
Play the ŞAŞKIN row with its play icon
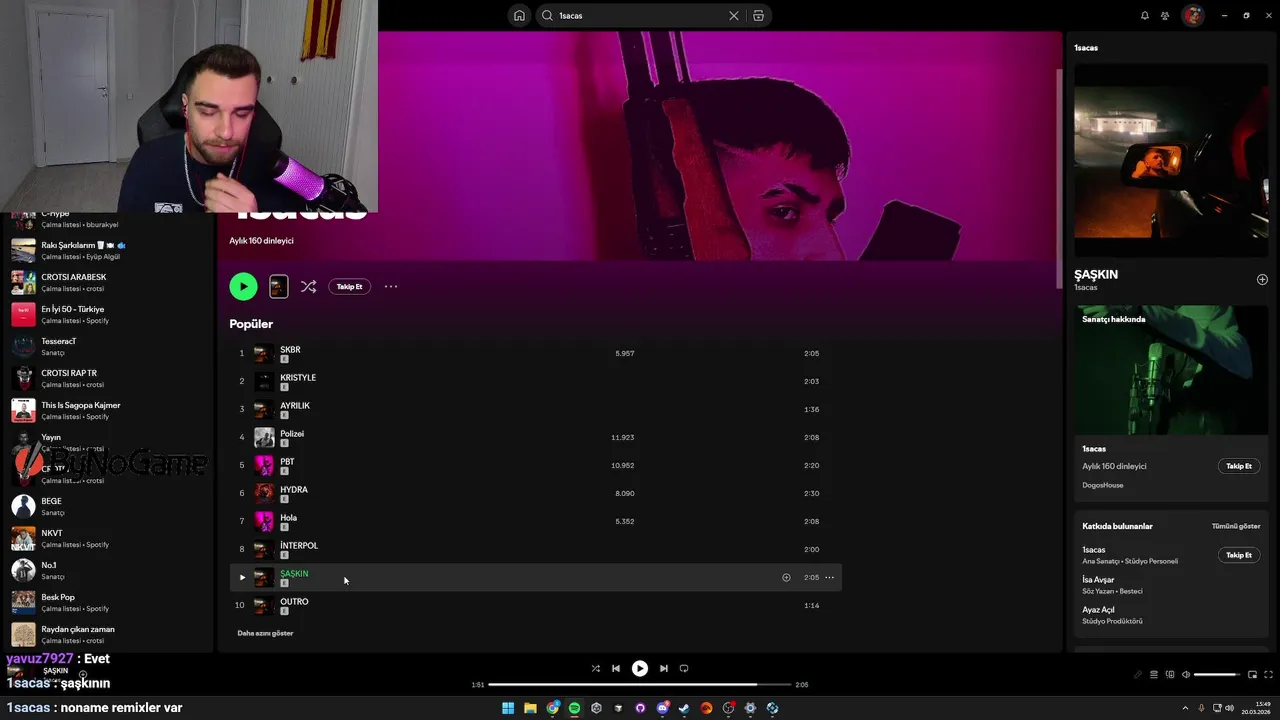pyautogui.click(x=242, y=577)
